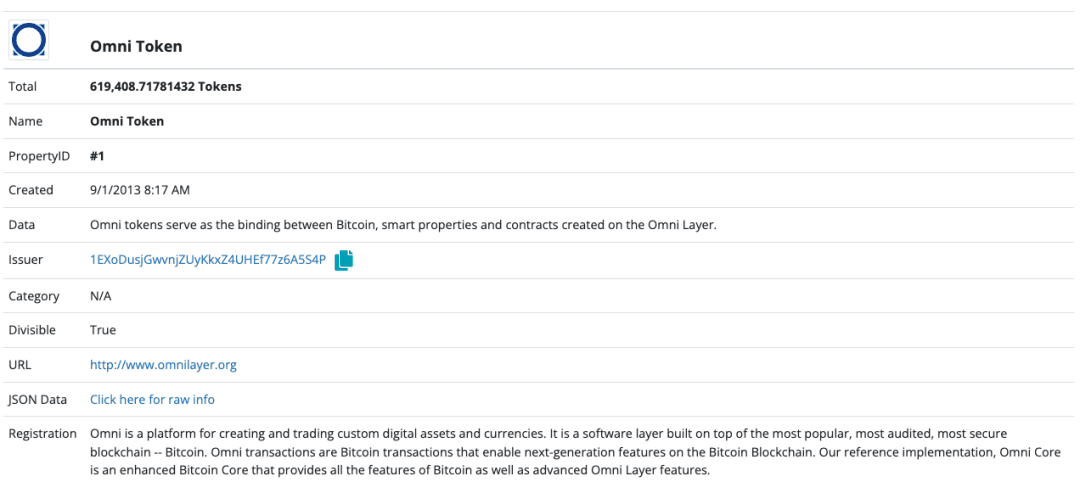Click the JSON Data row label

pos(35,399)
